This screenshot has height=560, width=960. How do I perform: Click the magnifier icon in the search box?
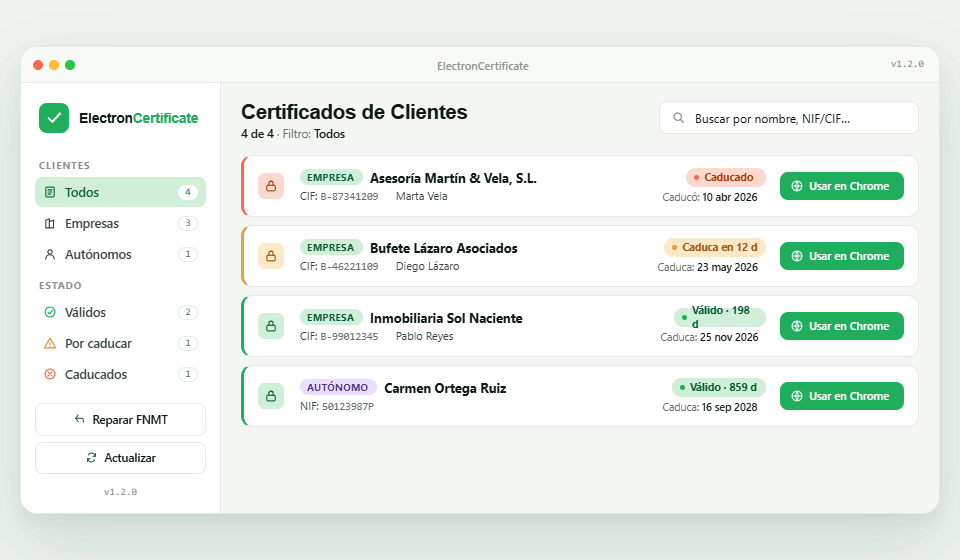click(x=678, y=118)
